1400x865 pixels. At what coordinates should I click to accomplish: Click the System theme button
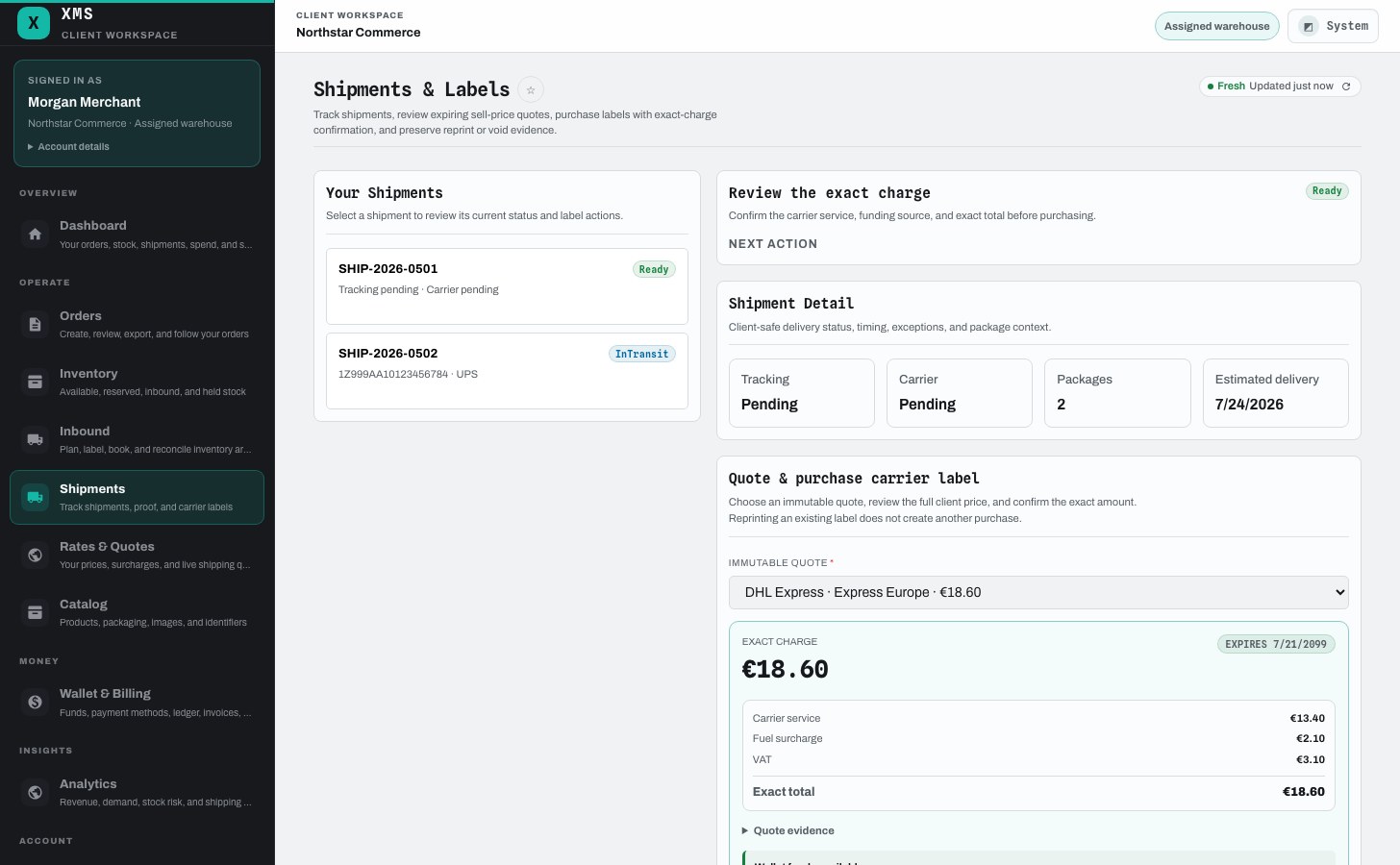(x=1333, y=26)
